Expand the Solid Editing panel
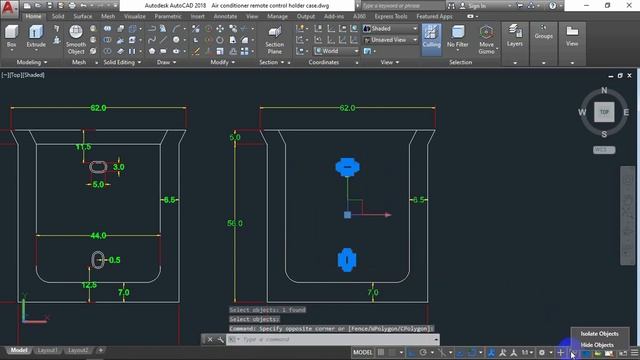 click(122, 62)
